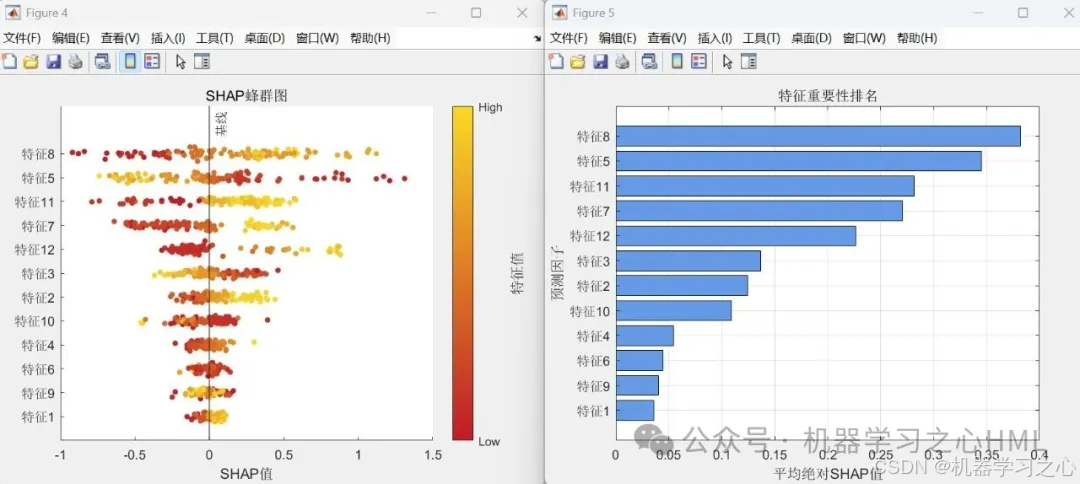Click the Link Plot icon after printer in Figure 5

pyautogui.click(x=650, y=62)
